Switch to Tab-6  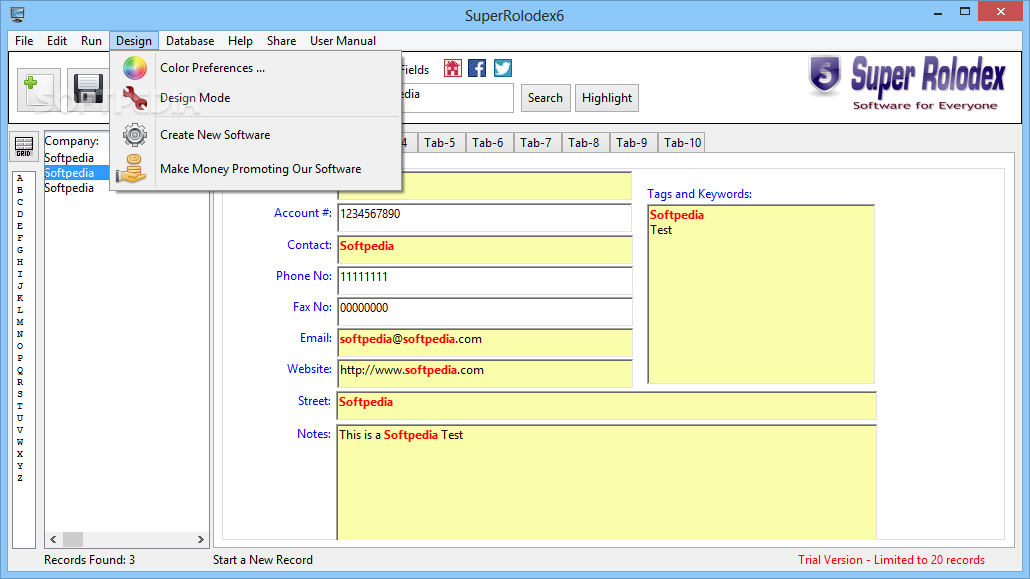pos(488,143)
